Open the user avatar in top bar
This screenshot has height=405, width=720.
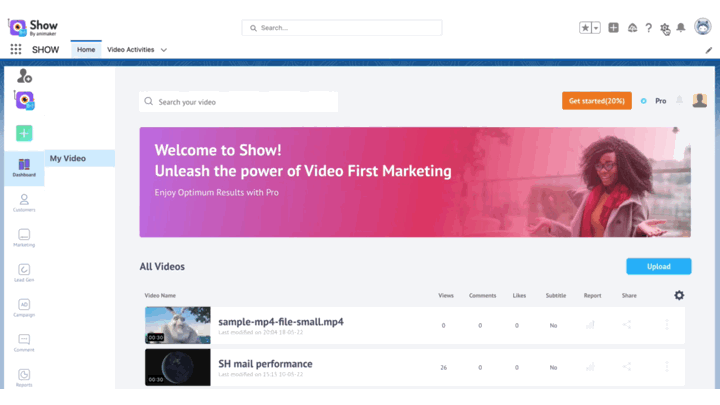coord(703,27)
